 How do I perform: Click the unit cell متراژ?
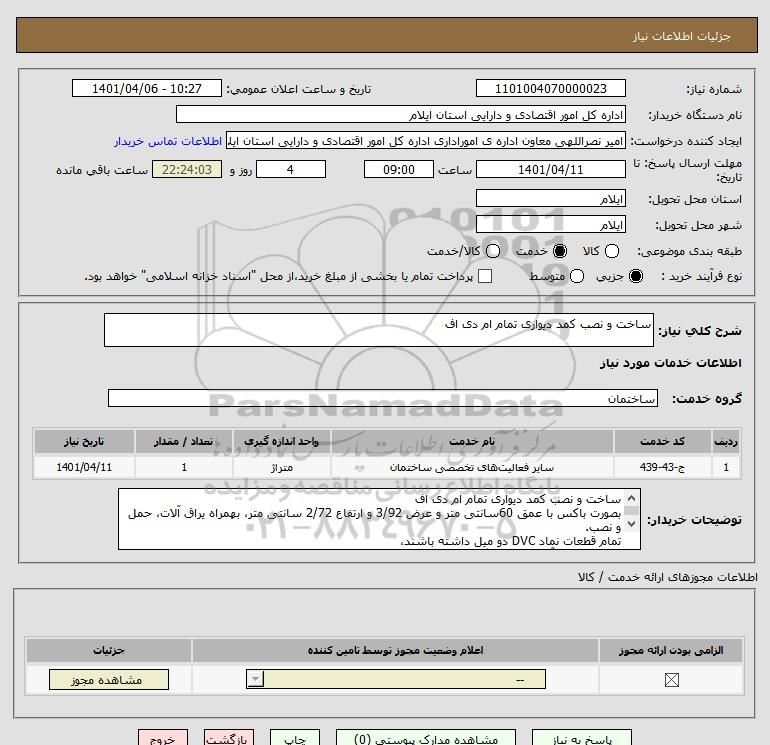click(x=281, y=467)
